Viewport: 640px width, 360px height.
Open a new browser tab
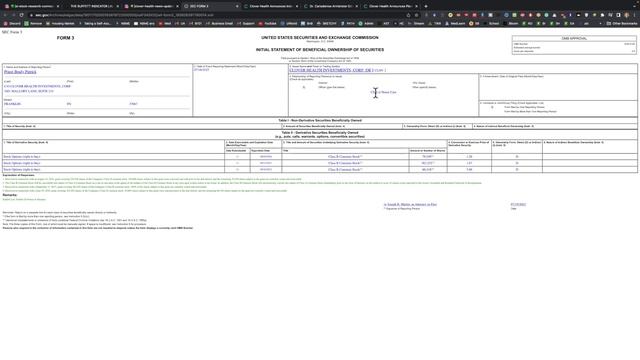pyautogui.click(x=426, y=6)
